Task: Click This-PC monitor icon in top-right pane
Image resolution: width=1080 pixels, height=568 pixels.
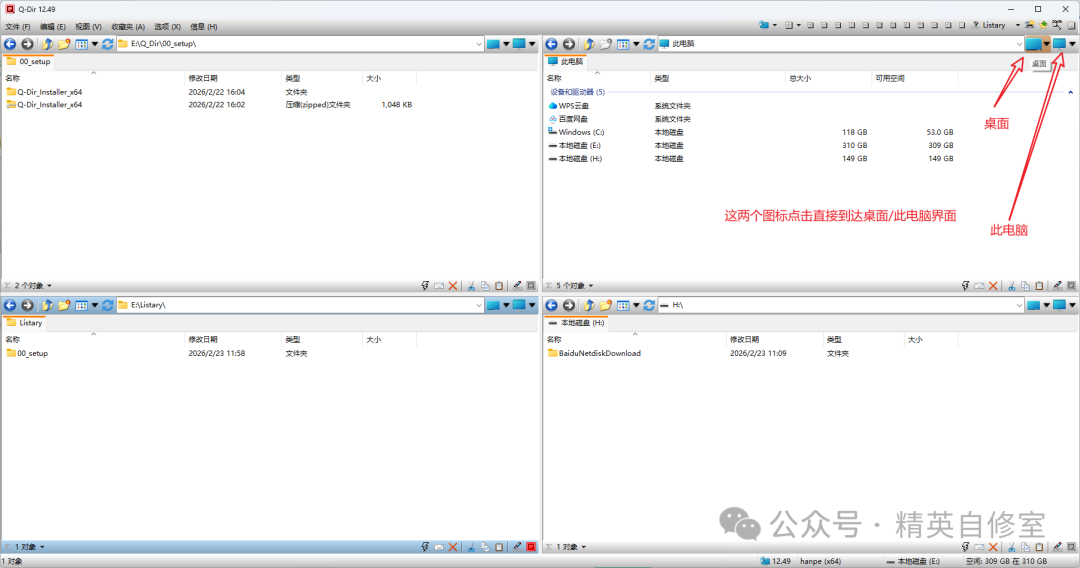Action: click(x=1059, y=44)
